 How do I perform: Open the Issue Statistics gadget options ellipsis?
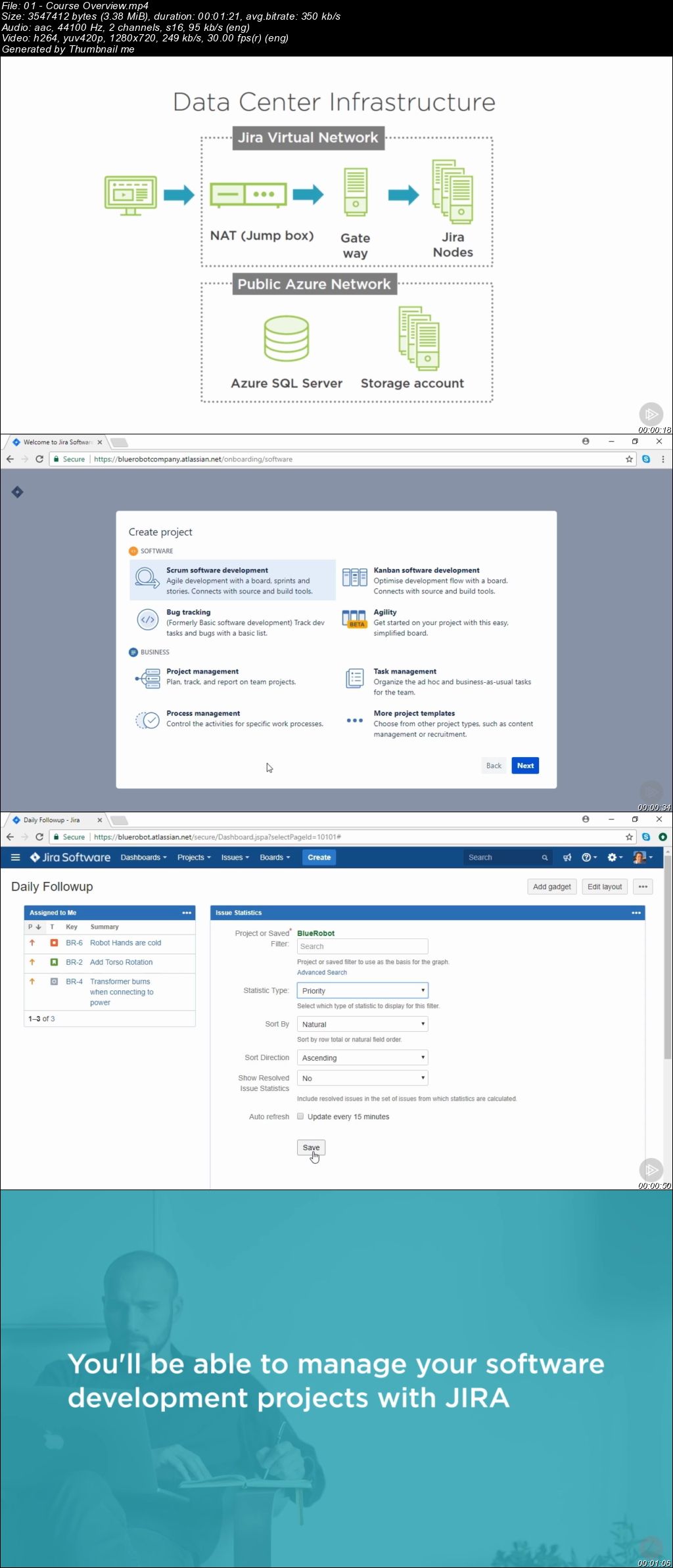tap(636, 913)
